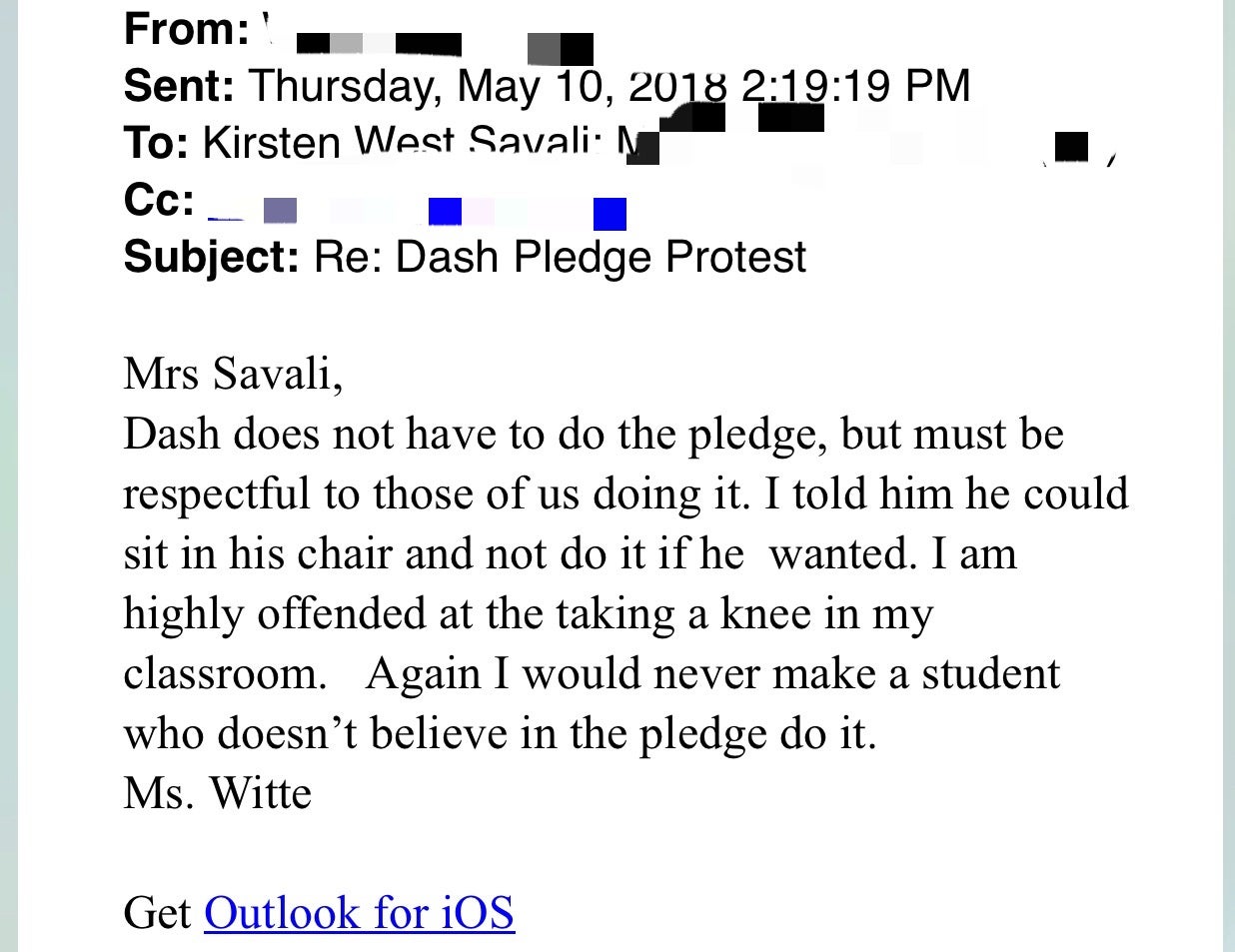Click the word classroom in the message body
1235x952 pixels.
225,673
